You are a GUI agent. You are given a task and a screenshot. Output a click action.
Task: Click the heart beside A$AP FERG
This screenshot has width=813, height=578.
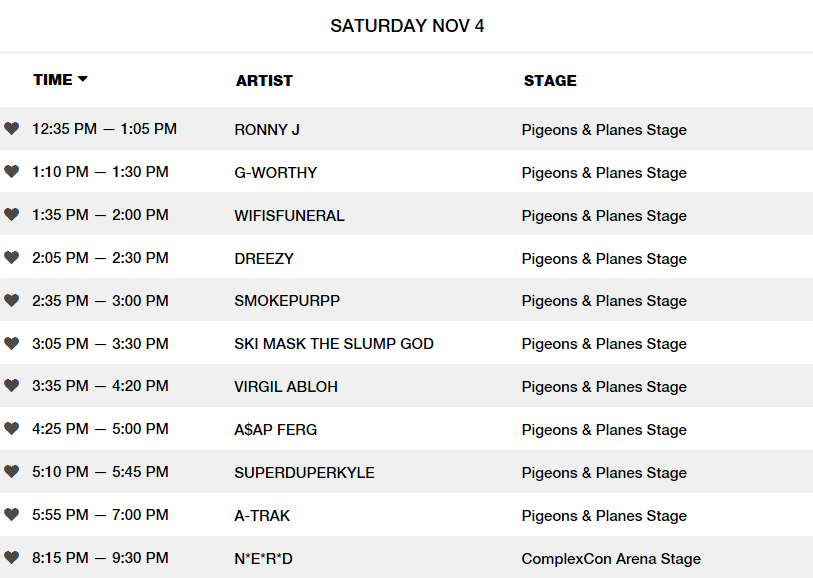pos(11,428)
